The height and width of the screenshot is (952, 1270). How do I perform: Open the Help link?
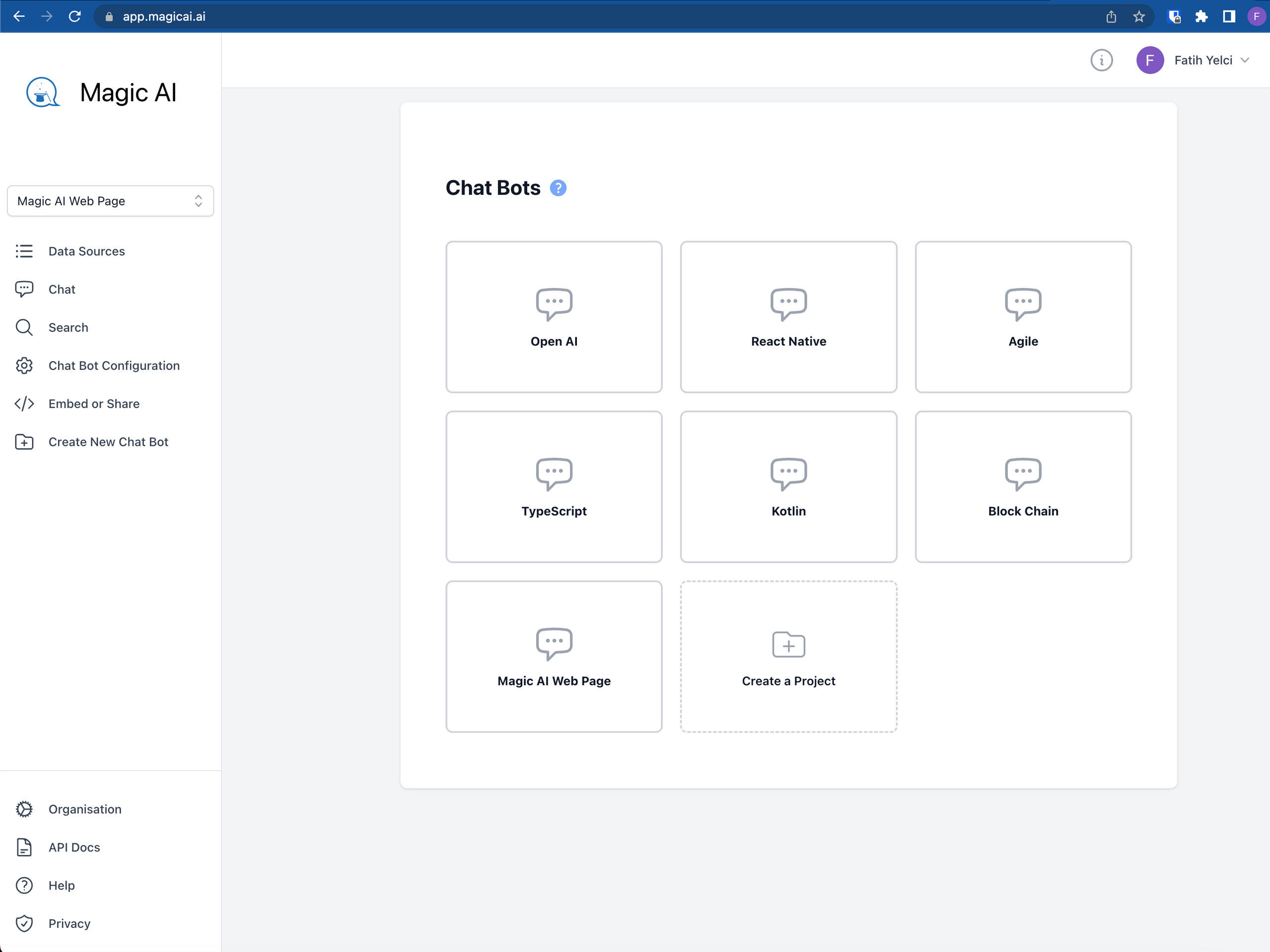[62, 886]
